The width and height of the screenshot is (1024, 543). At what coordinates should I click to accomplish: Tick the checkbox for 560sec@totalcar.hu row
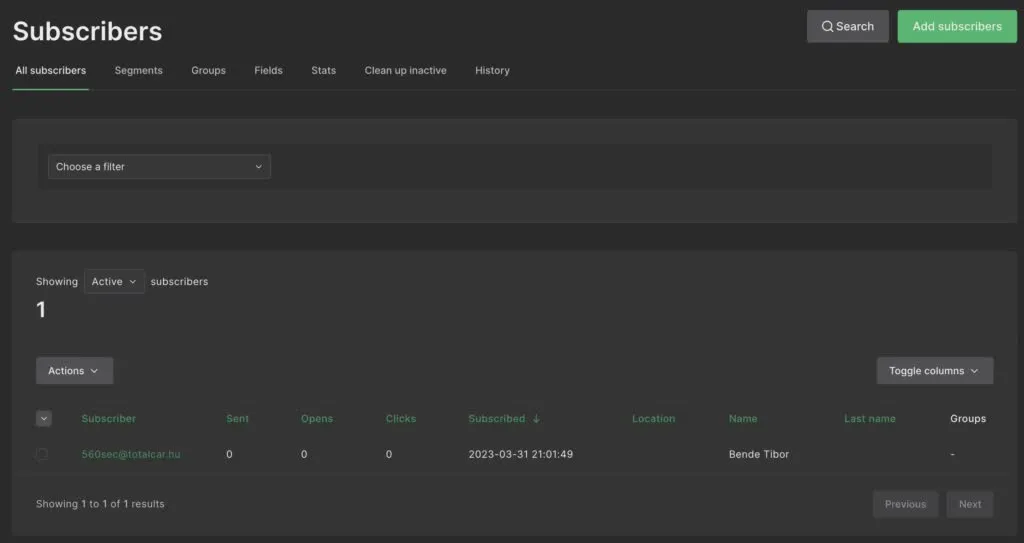[42, 454]
